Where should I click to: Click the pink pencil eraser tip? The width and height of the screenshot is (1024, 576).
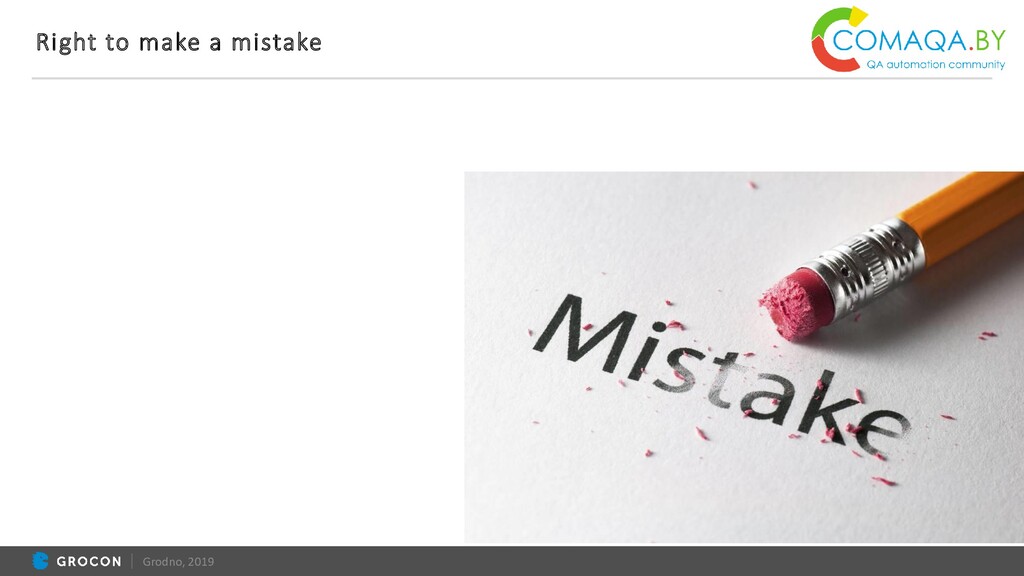[x=796, y=304]
